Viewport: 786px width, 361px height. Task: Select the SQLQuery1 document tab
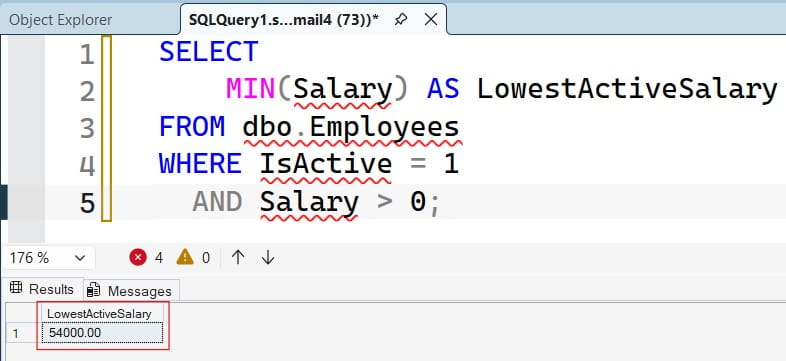click(x=284, y=20)
